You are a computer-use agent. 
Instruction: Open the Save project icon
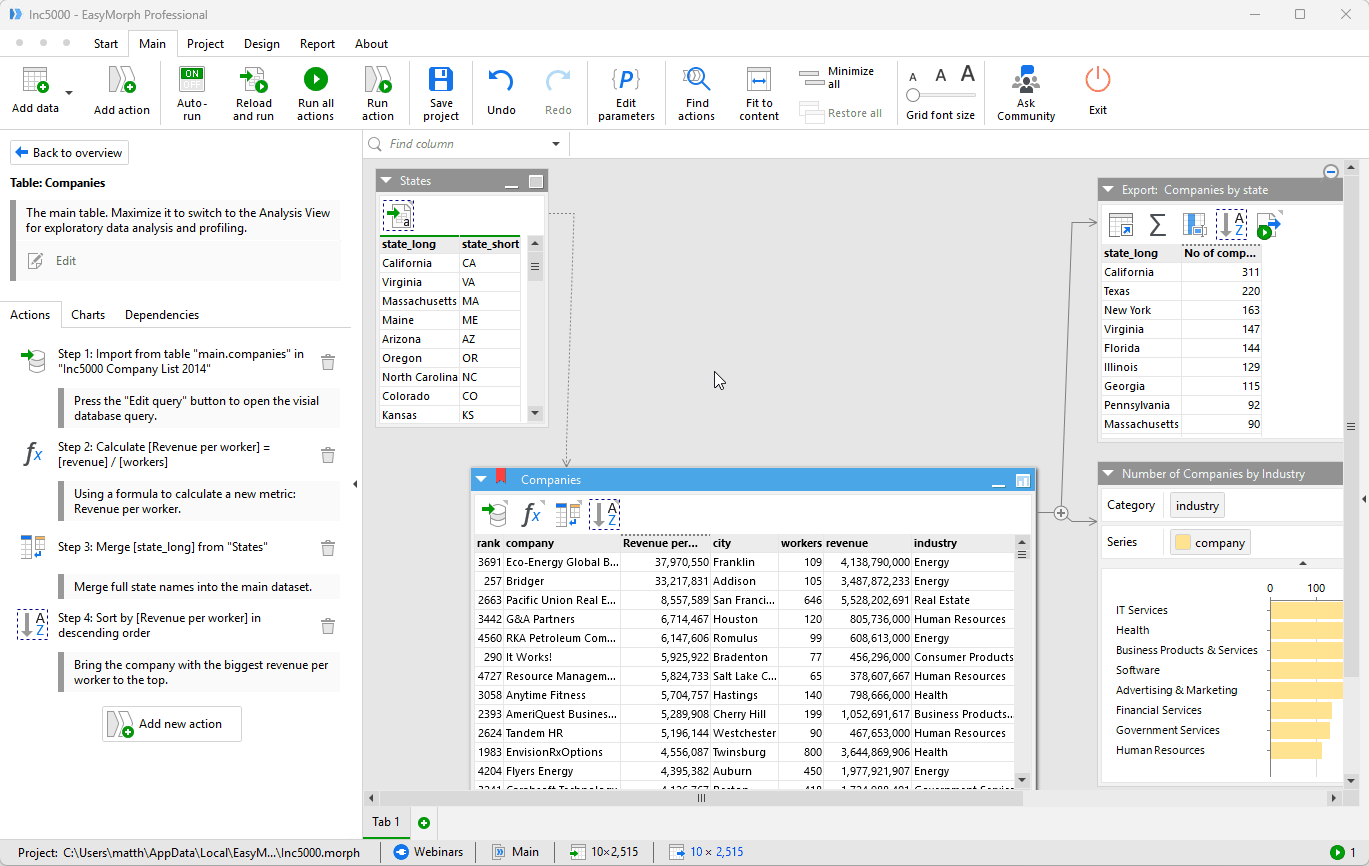[440, 92]
